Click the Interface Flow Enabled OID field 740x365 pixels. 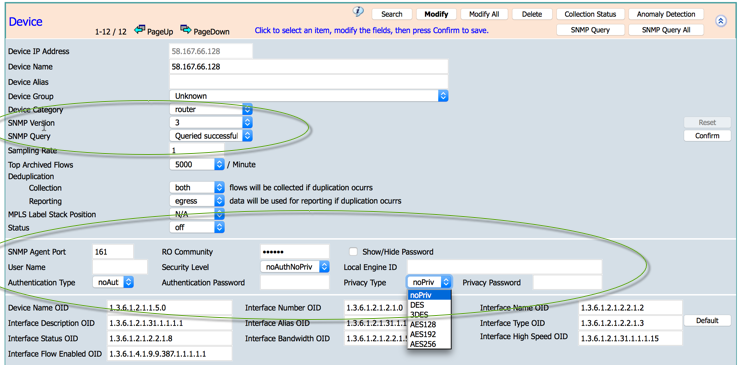click(x=170, y=354)
